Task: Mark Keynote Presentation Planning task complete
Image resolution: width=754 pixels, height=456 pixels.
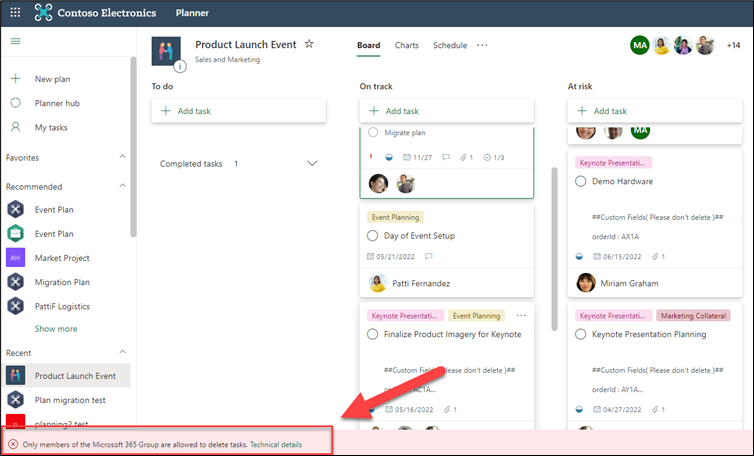Action: click(x=581, y=334)
